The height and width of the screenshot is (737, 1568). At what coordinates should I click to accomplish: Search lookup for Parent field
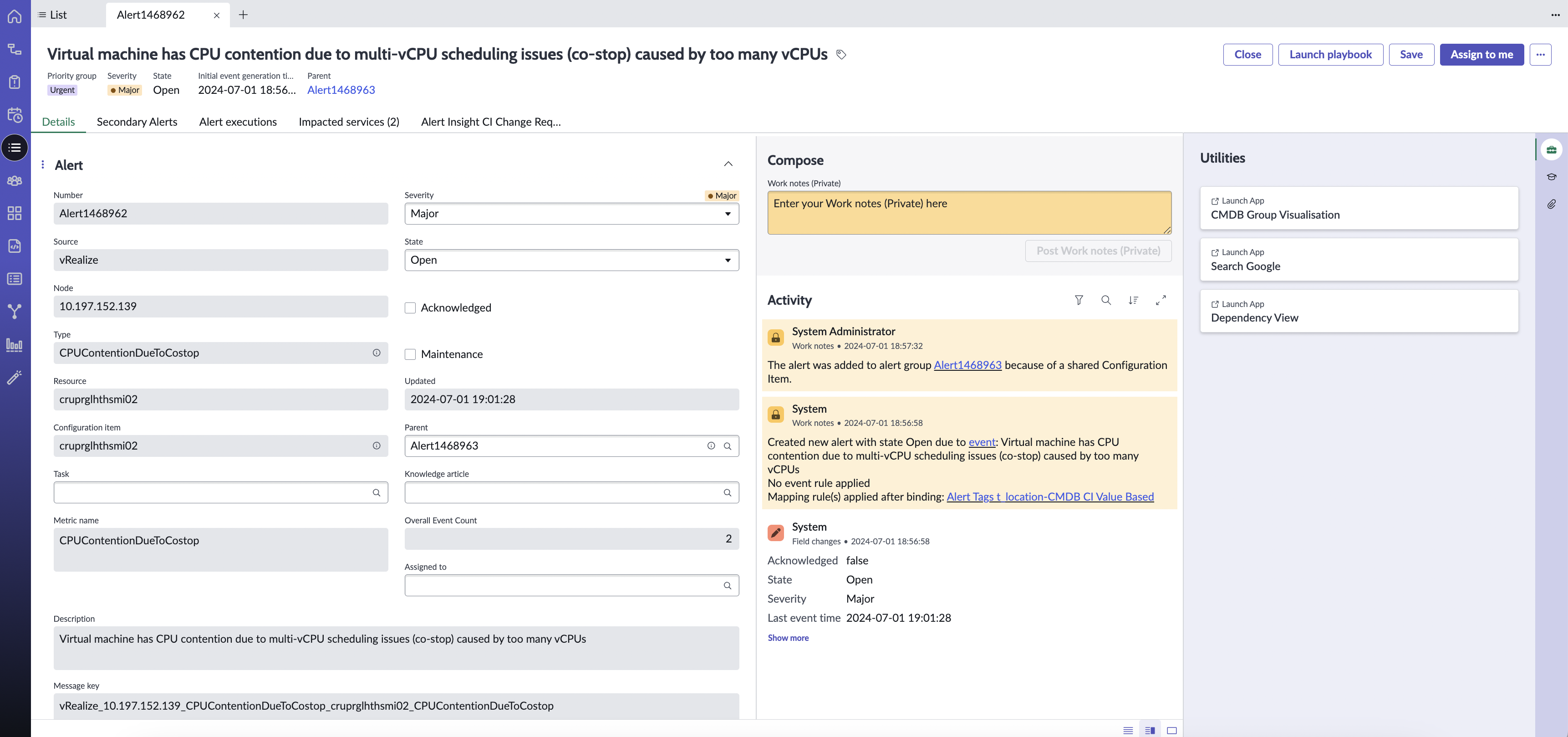728,446
